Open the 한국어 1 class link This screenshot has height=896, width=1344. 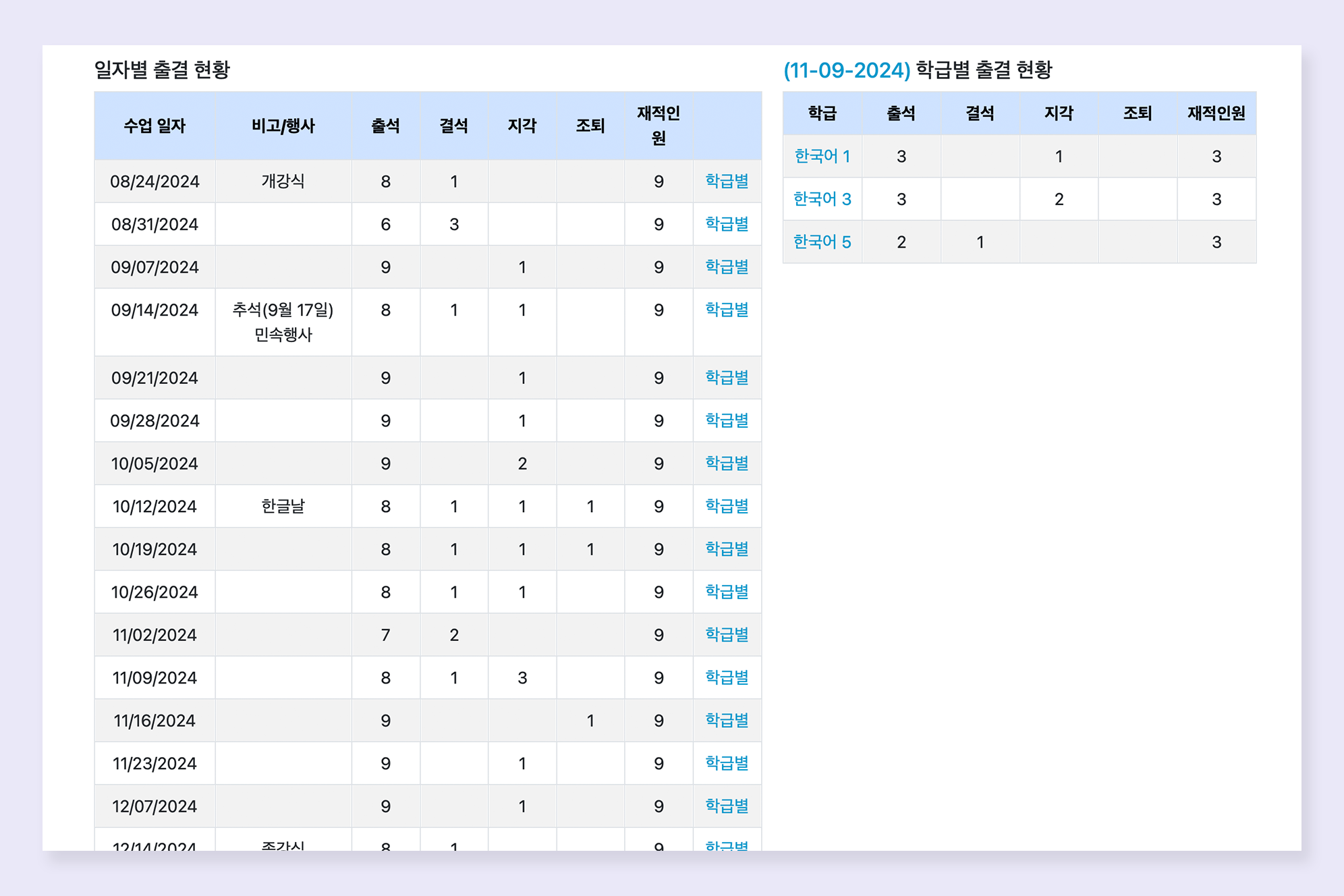coord(822,157)
